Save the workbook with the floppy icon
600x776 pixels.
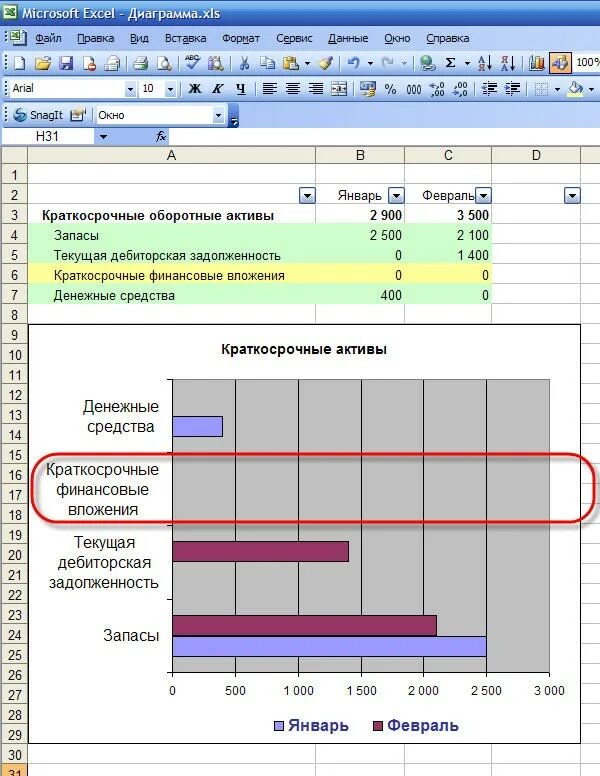[66, 63]
